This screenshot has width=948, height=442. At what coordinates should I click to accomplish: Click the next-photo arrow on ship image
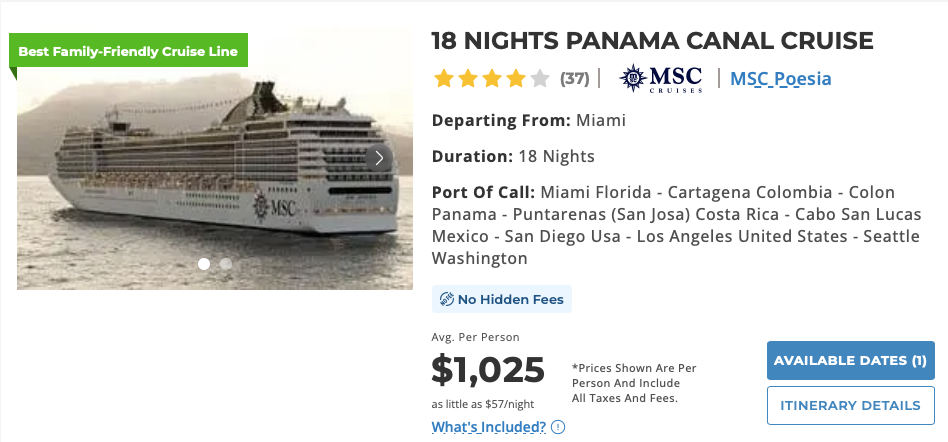pos(379,158)
